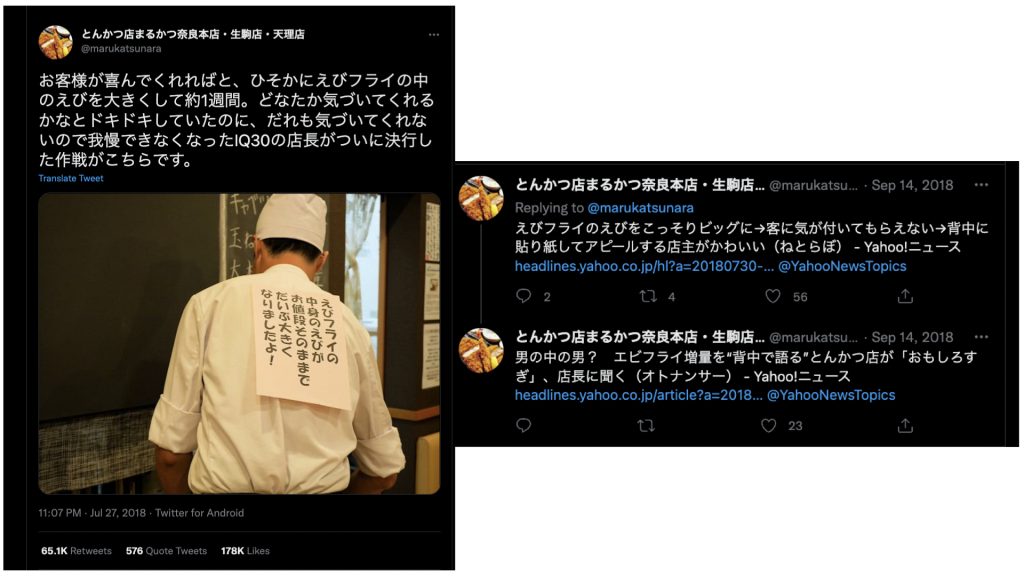View the 178K Likes list

pyautogui.click(x=245, y=551)
